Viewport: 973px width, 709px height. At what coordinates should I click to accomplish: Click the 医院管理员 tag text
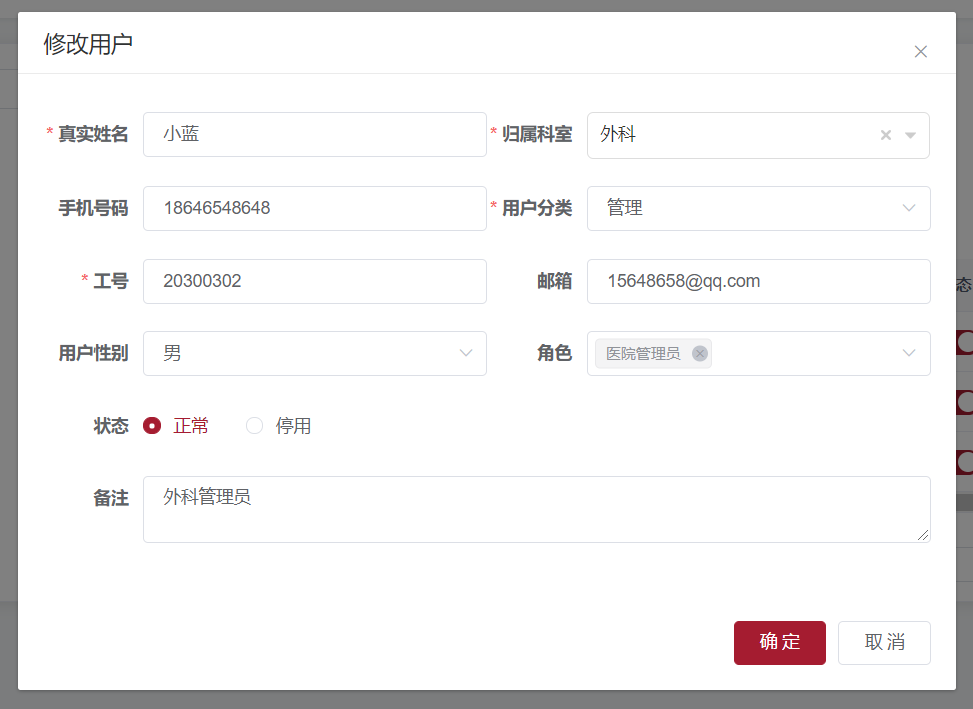pyautogui.click(x=643, y=354)
